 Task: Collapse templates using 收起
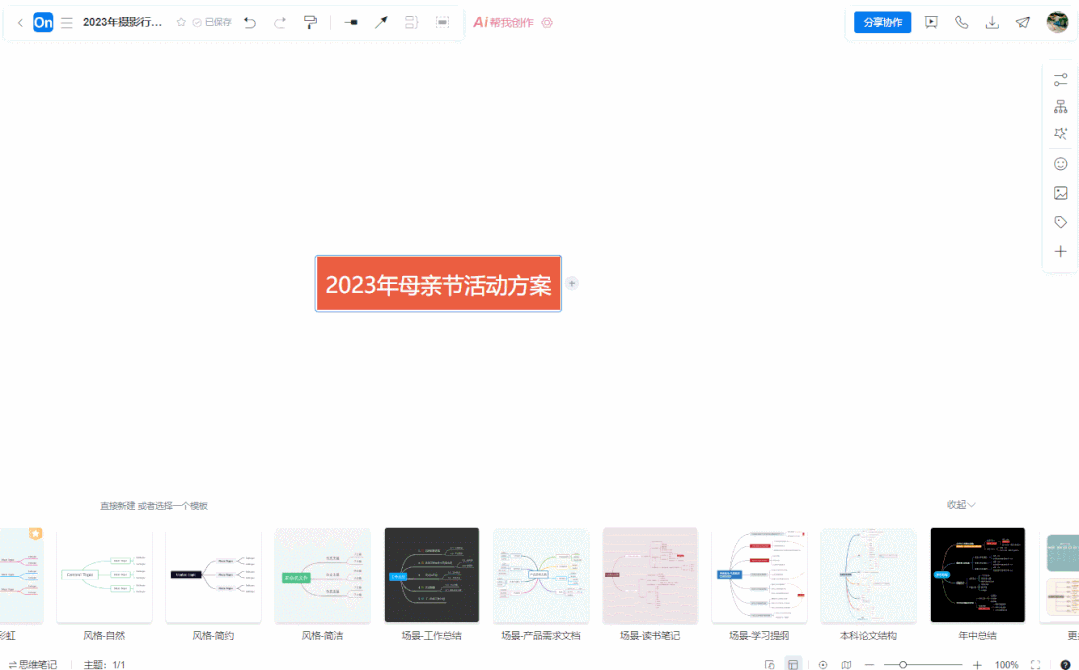point(958,504)
